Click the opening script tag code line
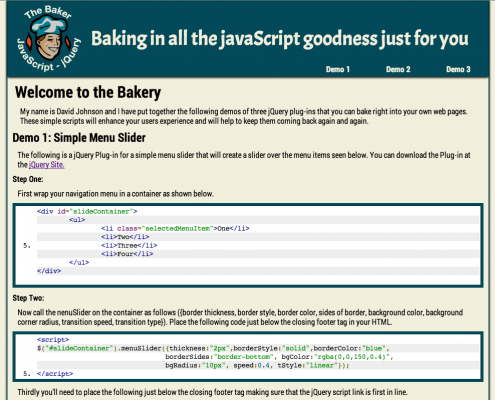495x400 pixels. click(53, 340)
